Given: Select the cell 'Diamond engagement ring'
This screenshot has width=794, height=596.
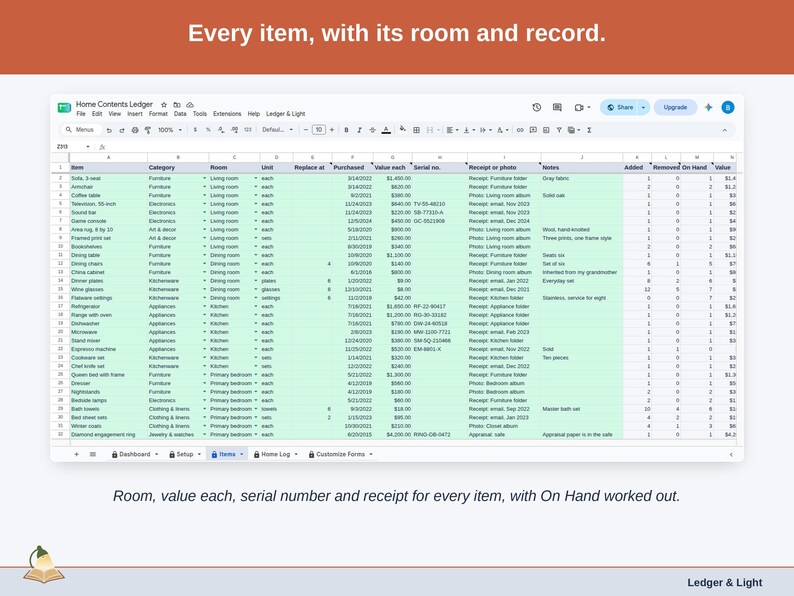Looking at the screenshot, I should [x=108, y=434].
